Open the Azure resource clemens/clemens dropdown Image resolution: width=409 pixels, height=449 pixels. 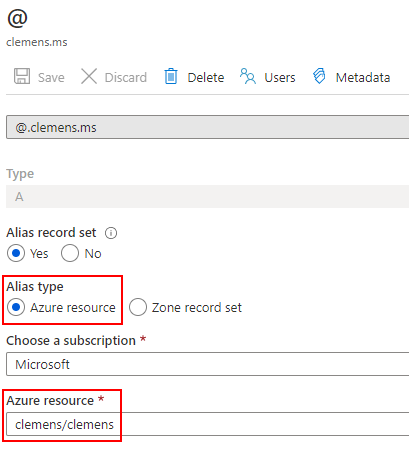pyautogui.click(x=207, y=424)
